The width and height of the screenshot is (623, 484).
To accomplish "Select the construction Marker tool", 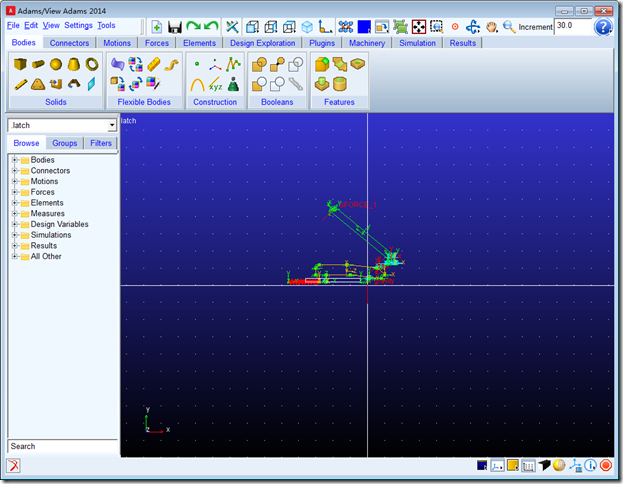I will pos(215,65).
